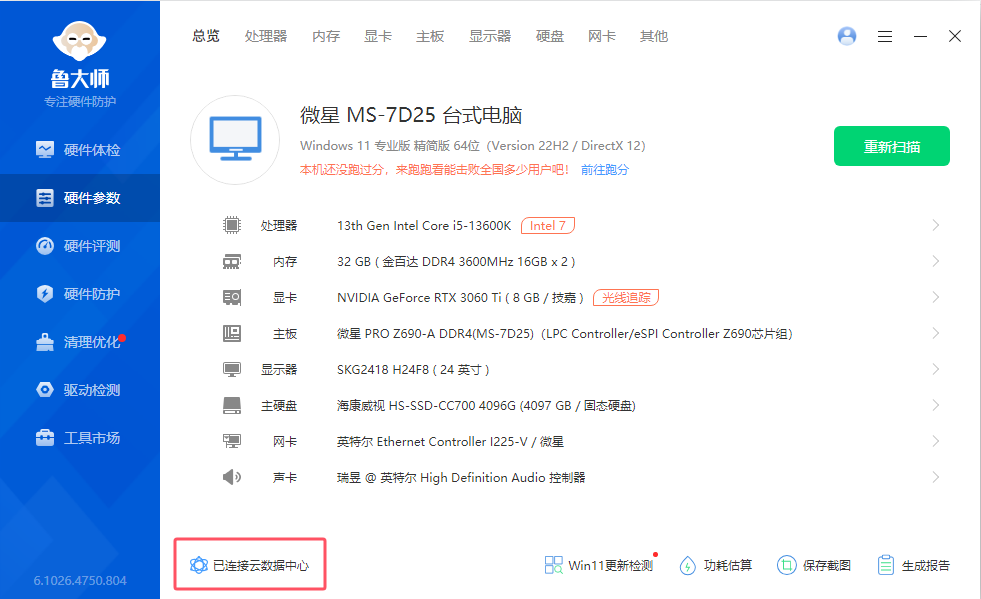Expand the 内存 row chevron
Screen dimensions: 981x599
pyautogui.click(x=935, y=262)
